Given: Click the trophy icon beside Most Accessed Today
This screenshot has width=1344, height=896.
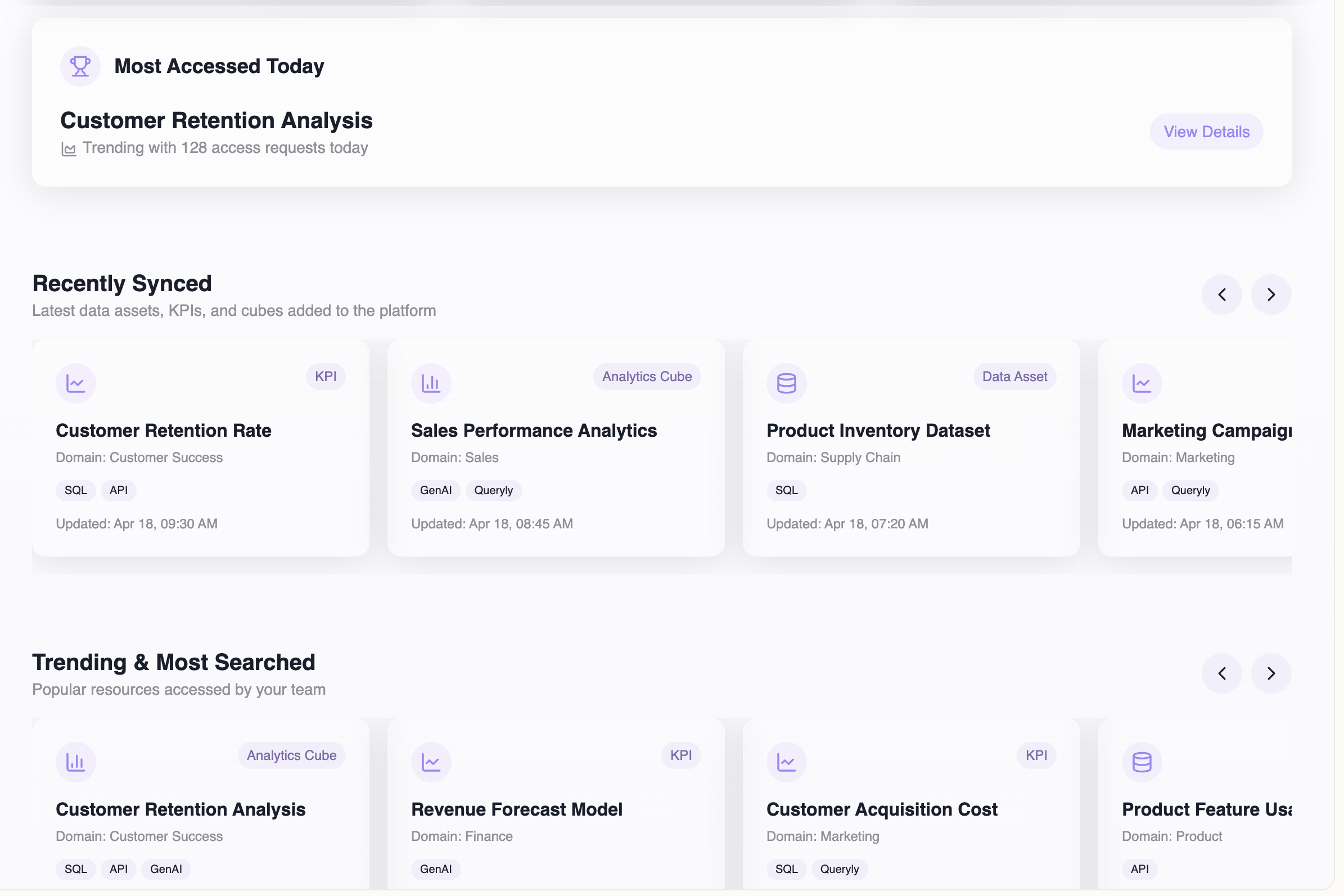Looking at the screenshot, I should 80,66.
